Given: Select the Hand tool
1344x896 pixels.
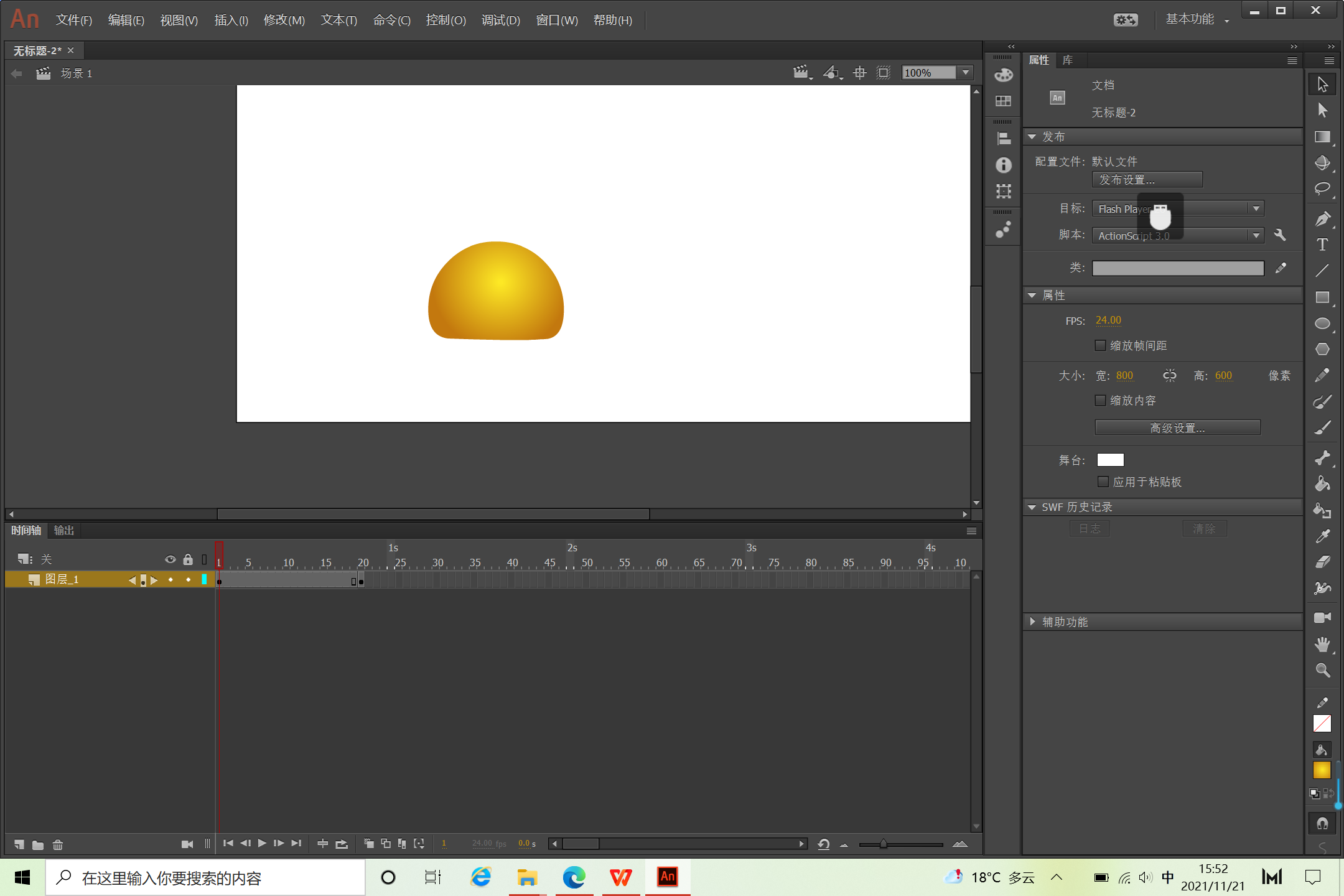Looking at the screenshot, I should [x=1322, y=644].
